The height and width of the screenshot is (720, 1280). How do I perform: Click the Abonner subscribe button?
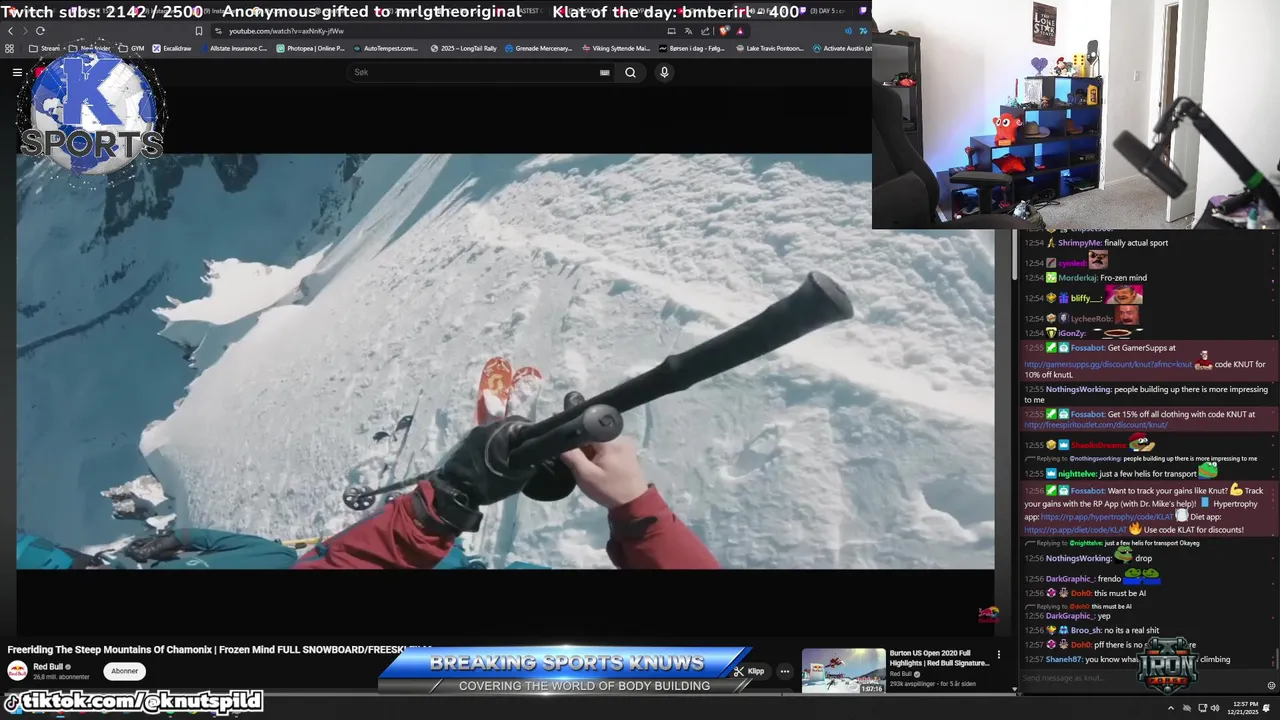[125, 671]
